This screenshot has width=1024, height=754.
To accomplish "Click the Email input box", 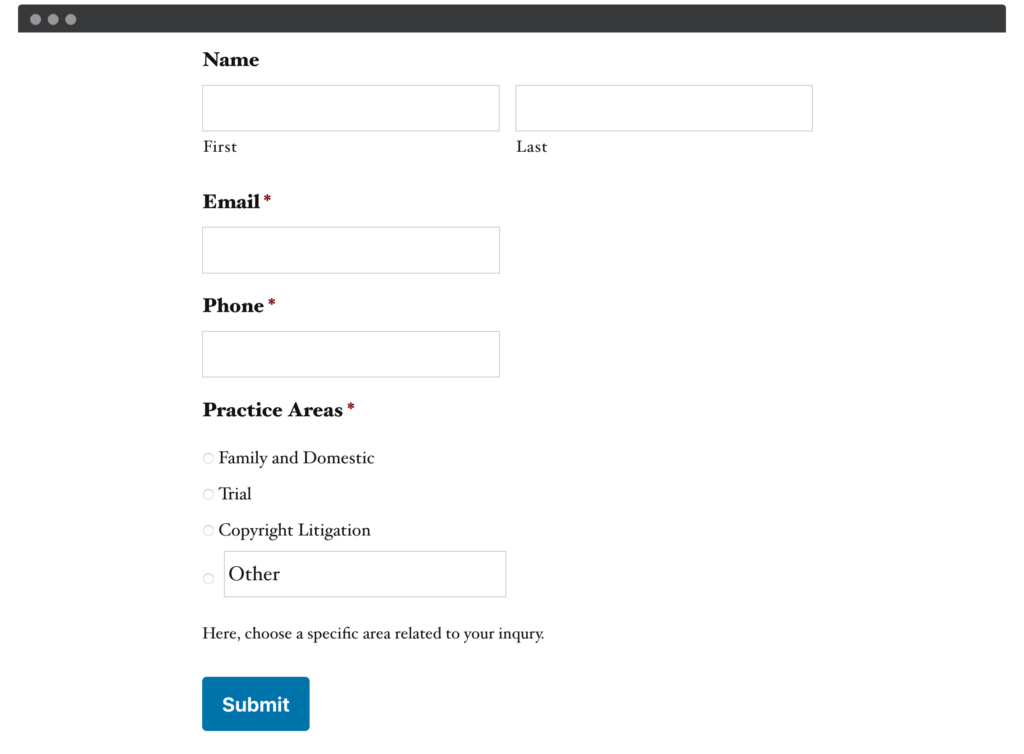I will click(350, 250).
